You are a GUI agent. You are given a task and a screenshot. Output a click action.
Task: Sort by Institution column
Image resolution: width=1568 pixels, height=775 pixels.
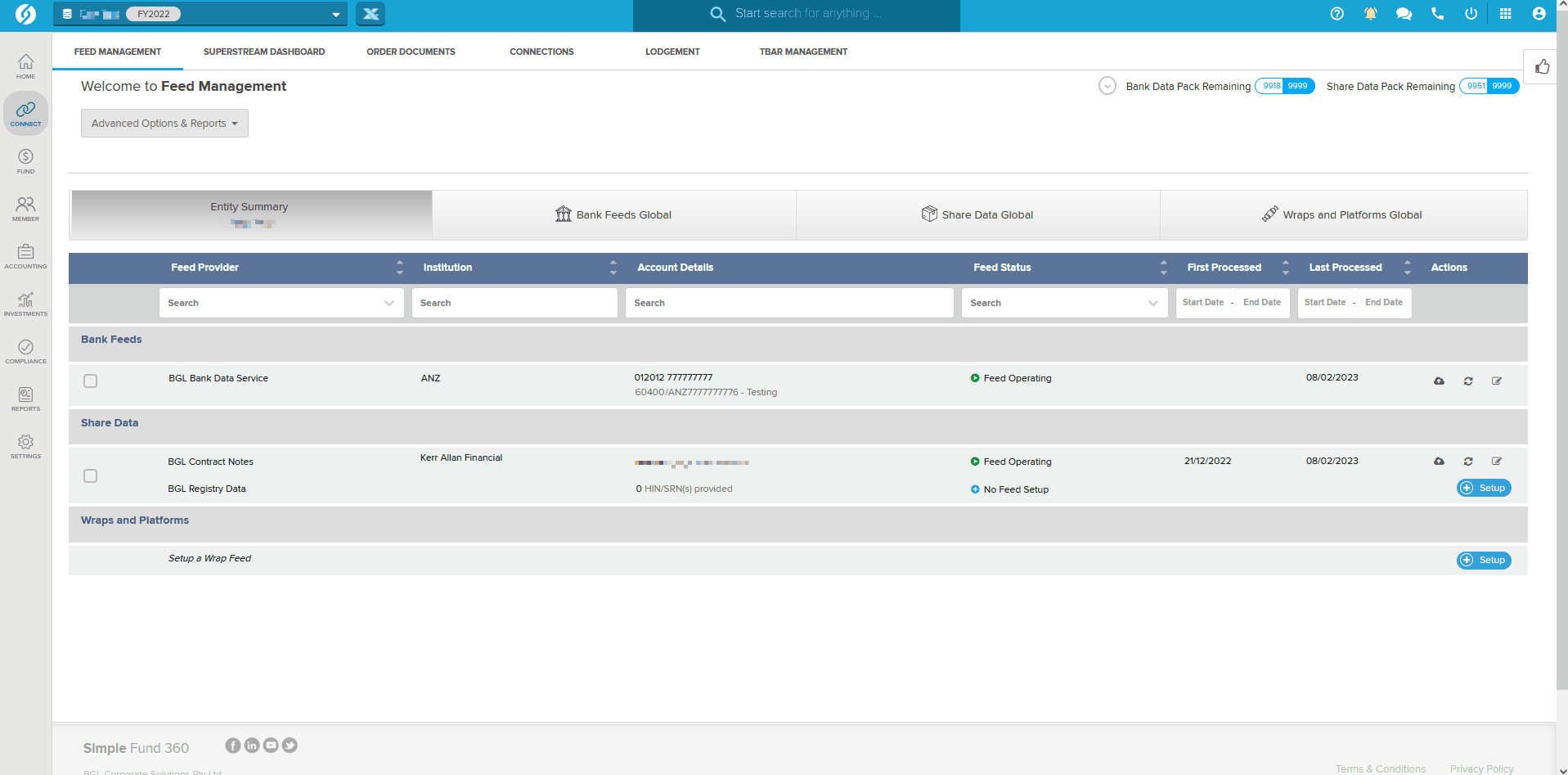pyautogui.click(x=613, y=268)
